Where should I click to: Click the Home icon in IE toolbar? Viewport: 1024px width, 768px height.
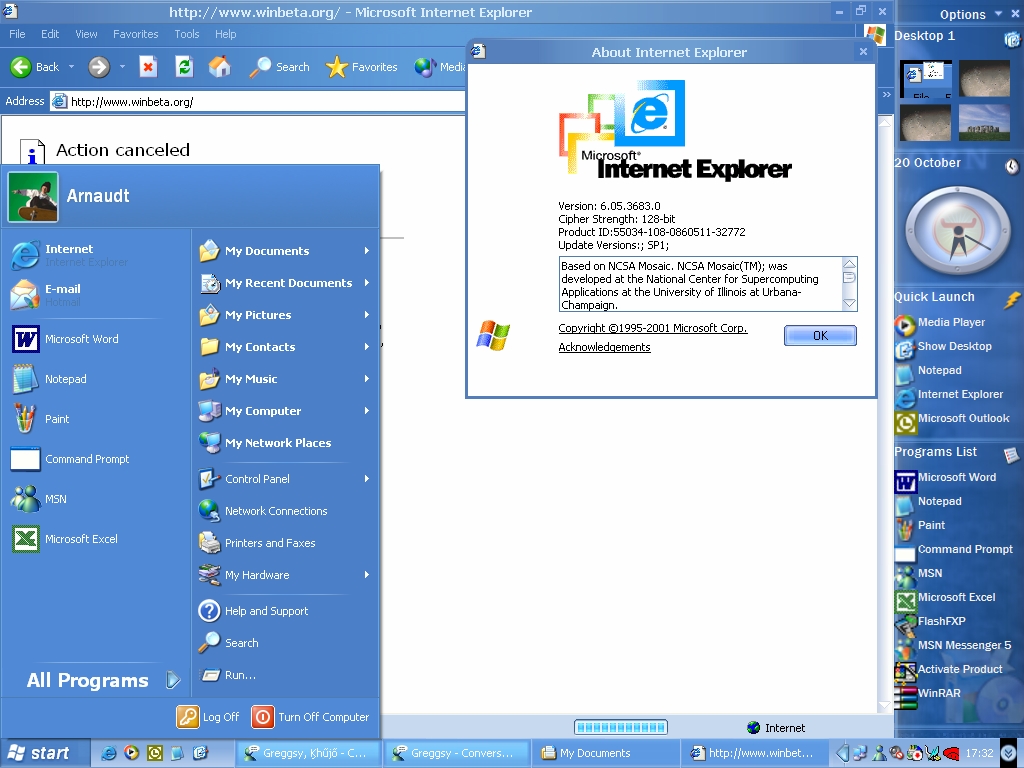(x=219, y=67)
